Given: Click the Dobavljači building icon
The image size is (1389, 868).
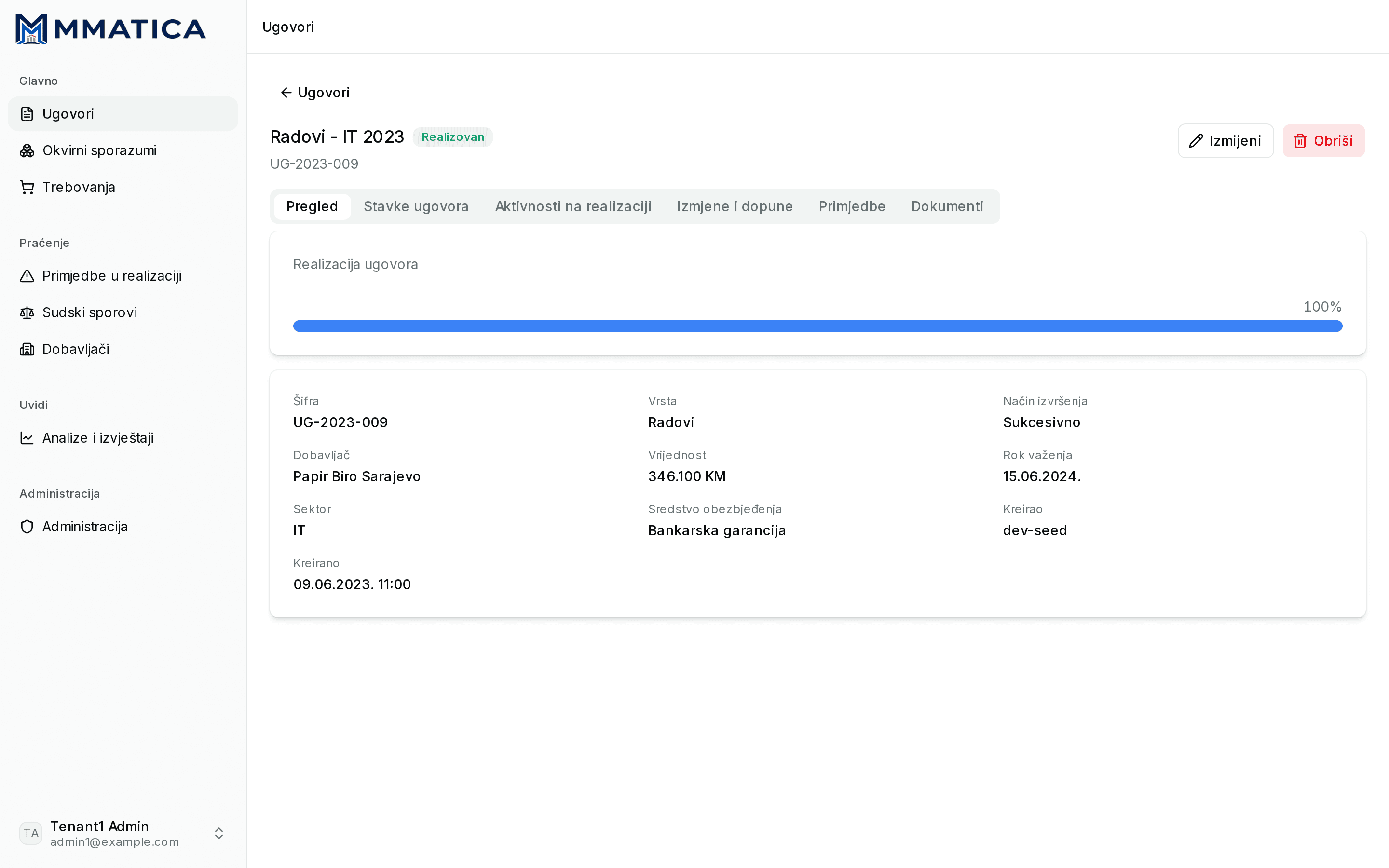Looking at the screenshot, I should [27, 350].
